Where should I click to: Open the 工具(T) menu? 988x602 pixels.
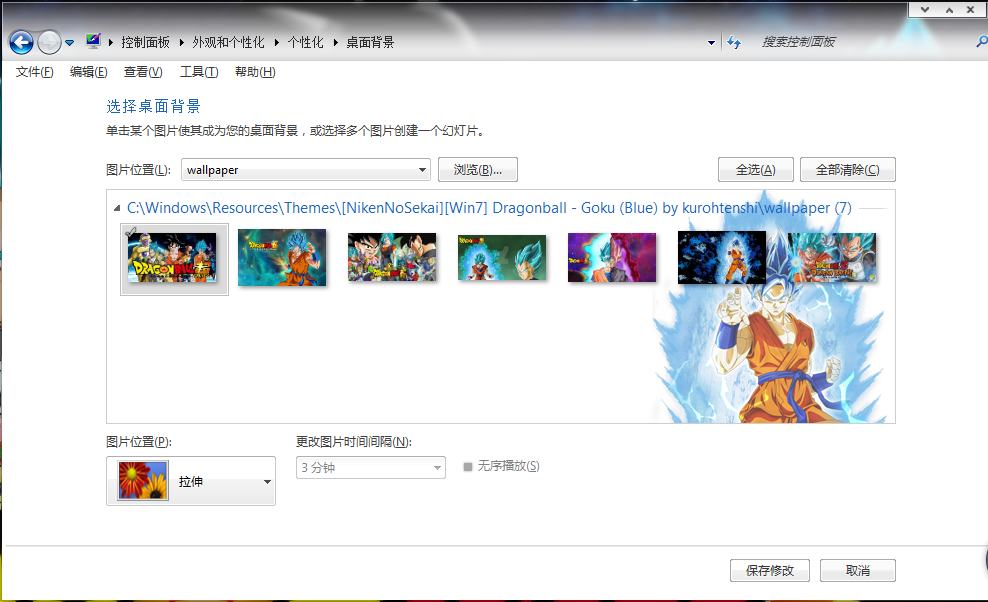click(199, 72)
